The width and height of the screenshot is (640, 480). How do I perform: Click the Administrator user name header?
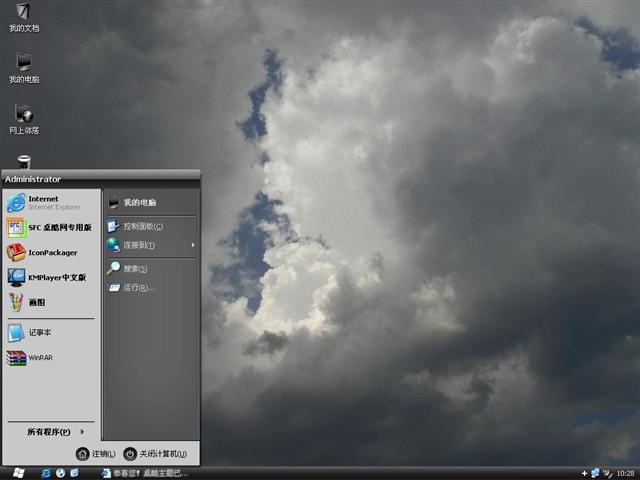click(x=33, y=179)
